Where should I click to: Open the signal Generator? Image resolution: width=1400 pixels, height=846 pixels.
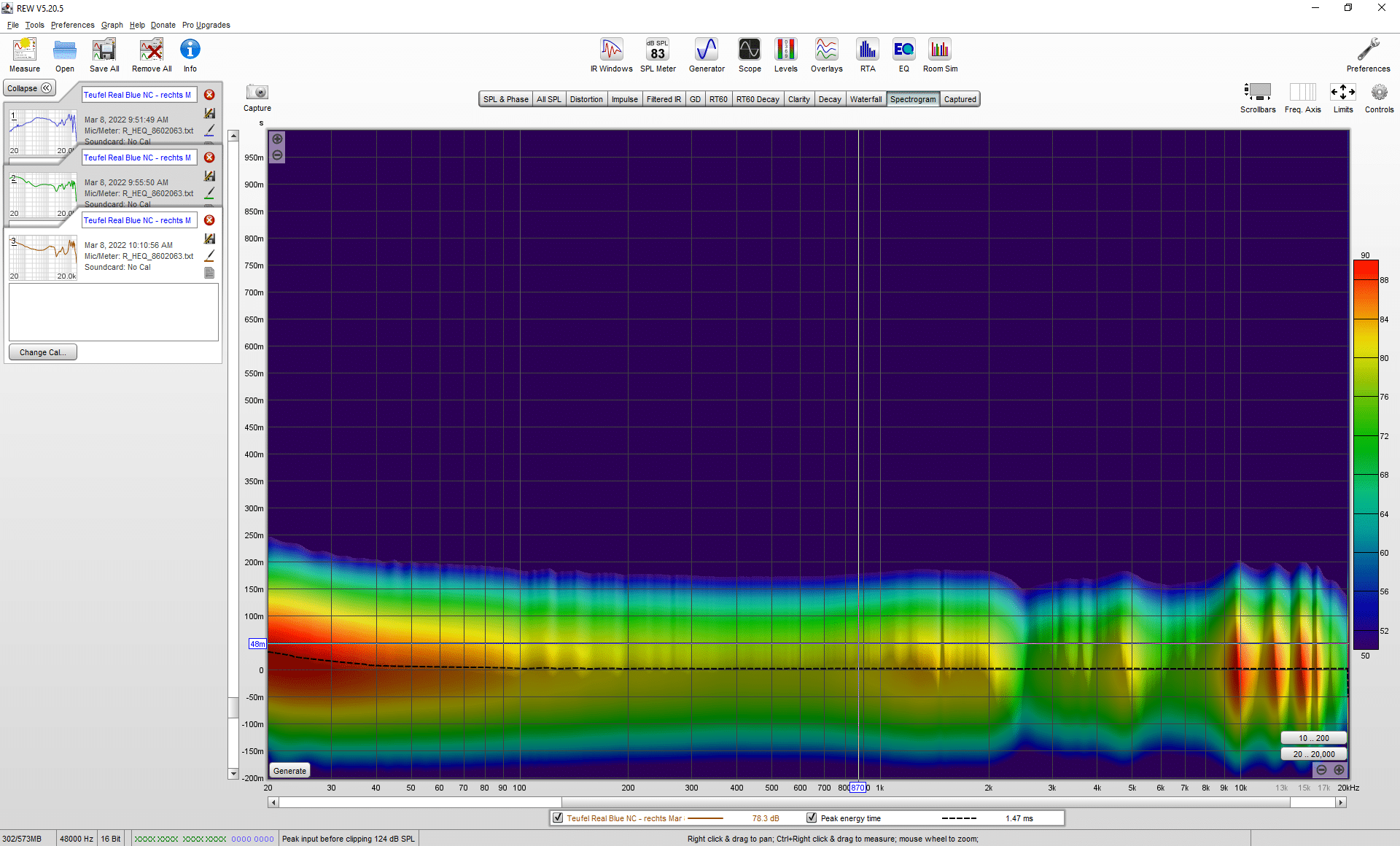pyautogui.click(x=707, y=55)
